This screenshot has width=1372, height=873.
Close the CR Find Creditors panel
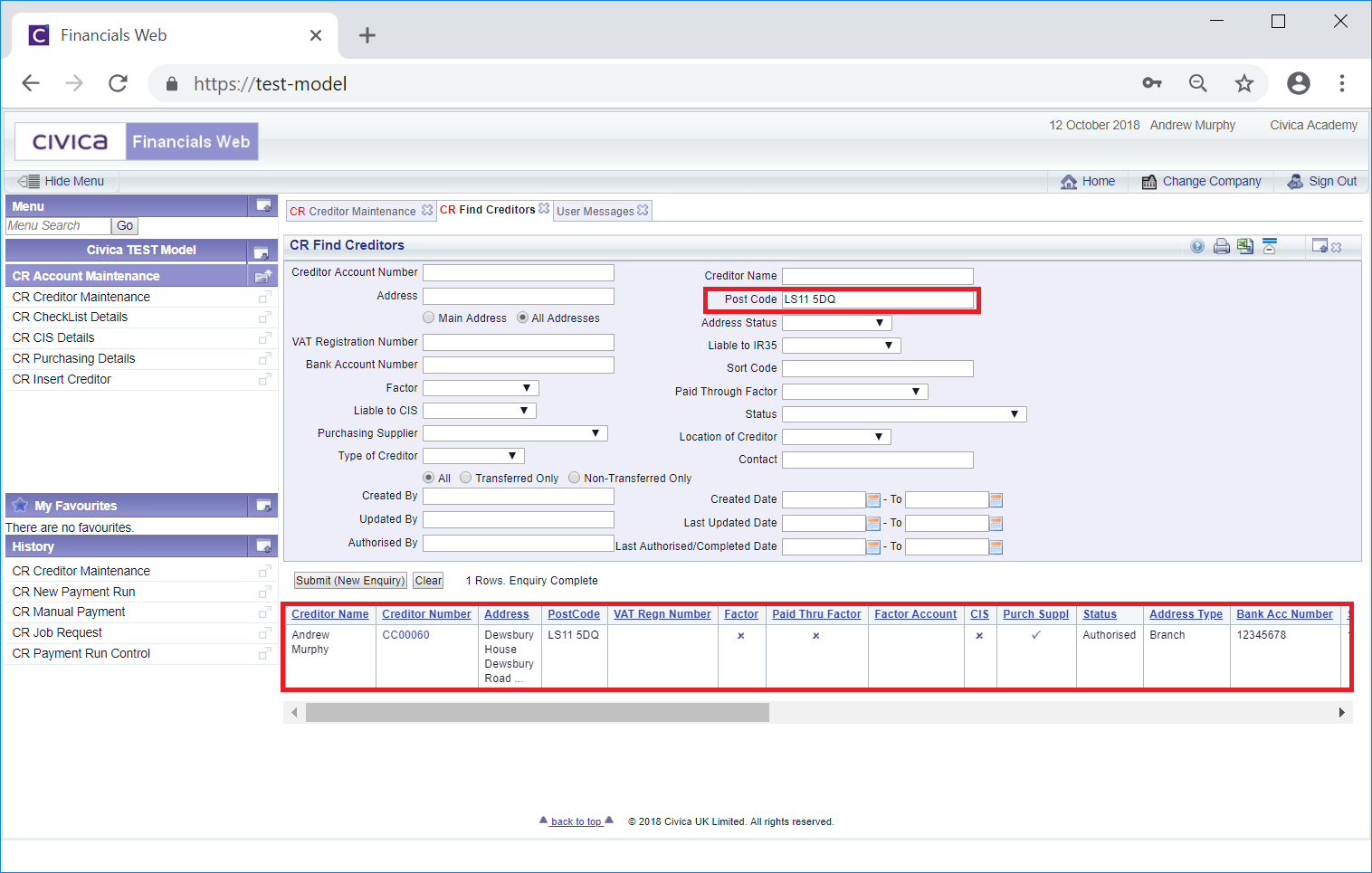[x=1337, y=247]
